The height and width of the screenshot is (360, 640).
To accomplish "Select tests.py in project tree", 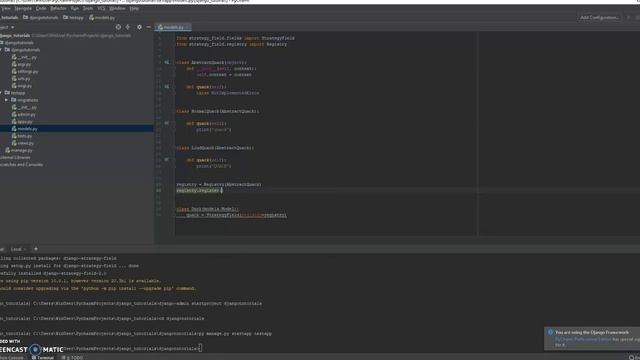I will click(x=22, y=136).
